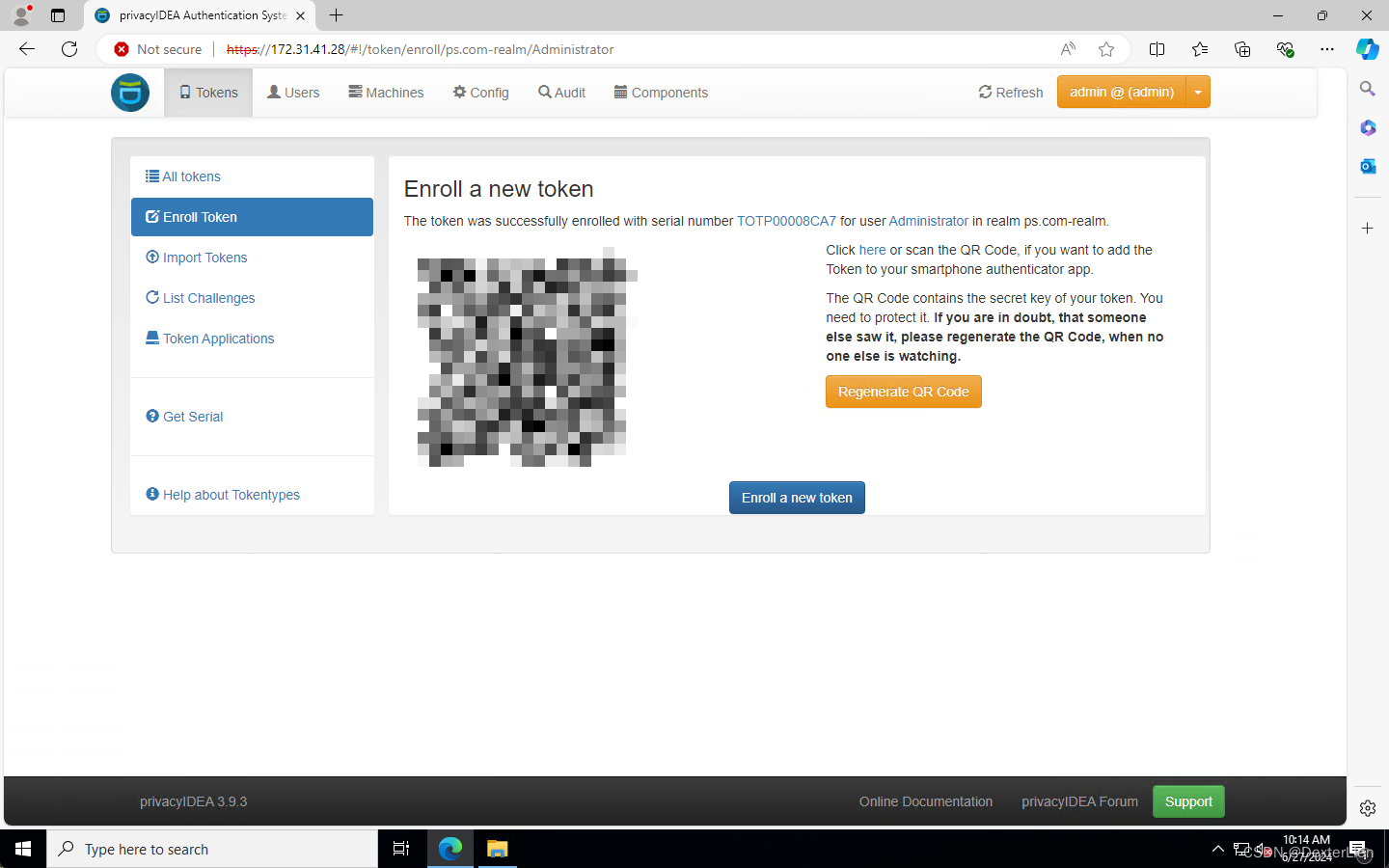Reload the page with browser refresh icon
The image size is (1389, 868).
coord(69,49)
